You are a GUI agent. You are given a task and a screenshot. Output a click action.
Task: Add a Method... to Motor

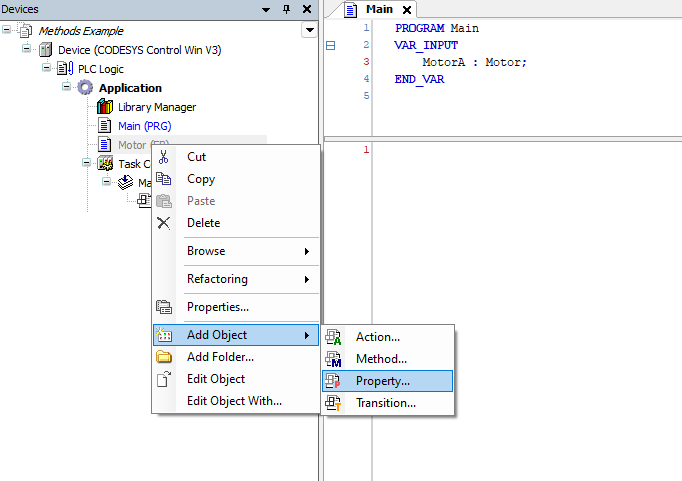pyautogui.click(x=388, y=359)
